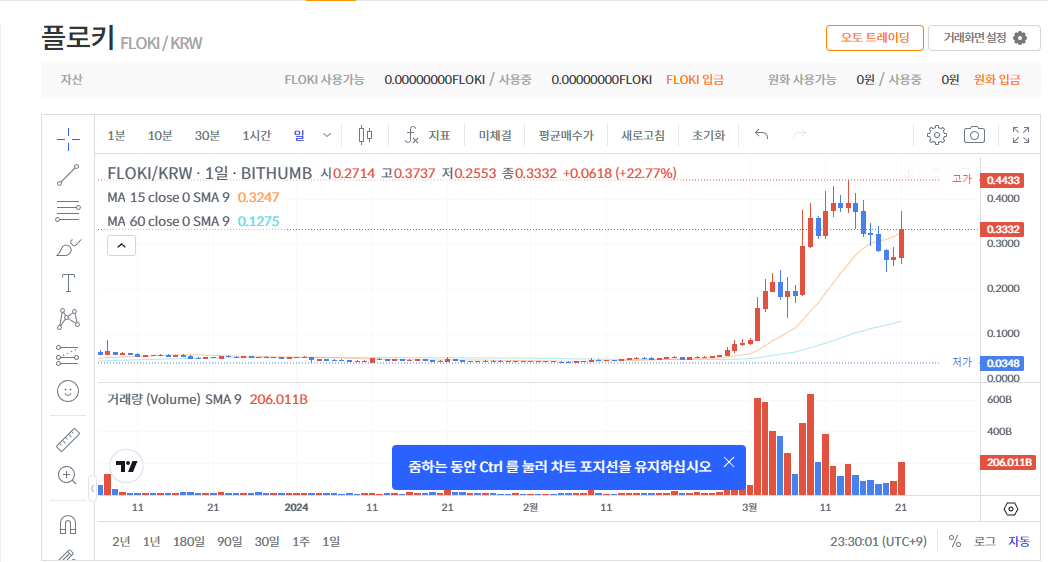Switch to 10분 interval
The image size is (1048, 562).
click(160, 136)
